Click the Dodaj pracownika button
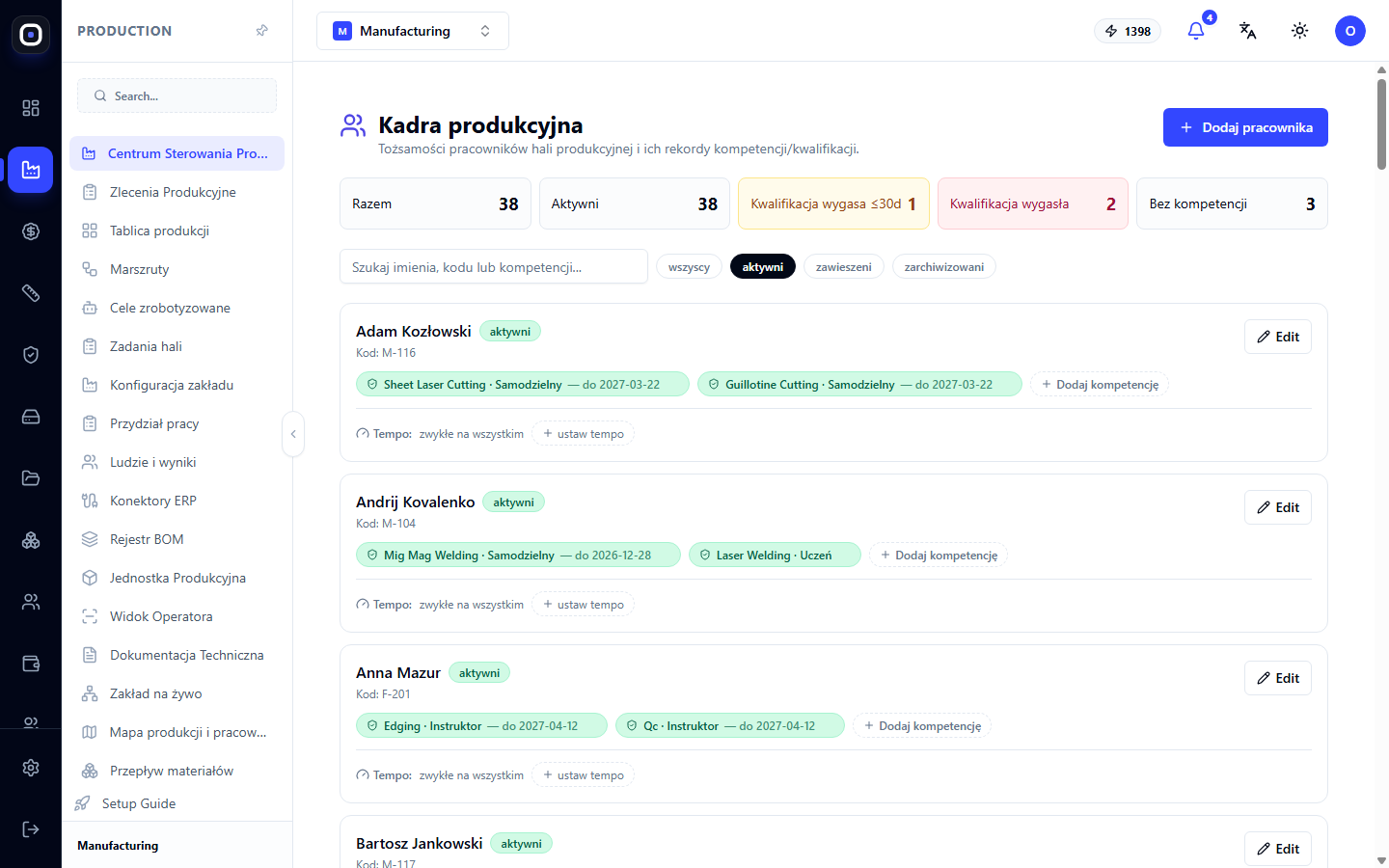Viewport: 1389px width, 868px height. coord(1245,127)
